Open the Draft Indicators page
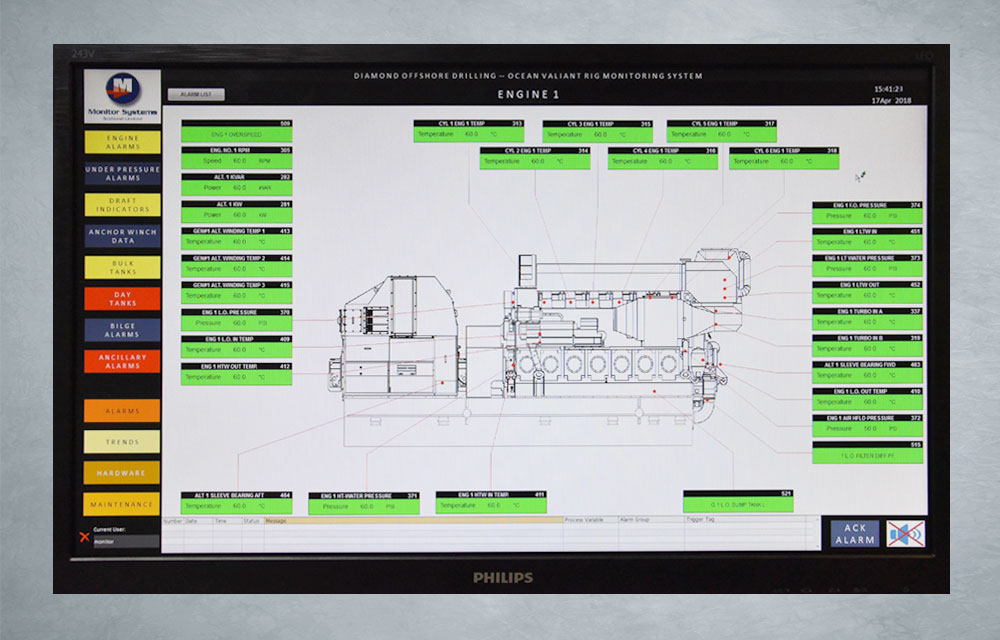1000x640 pixels. click(x=123, y=204)
